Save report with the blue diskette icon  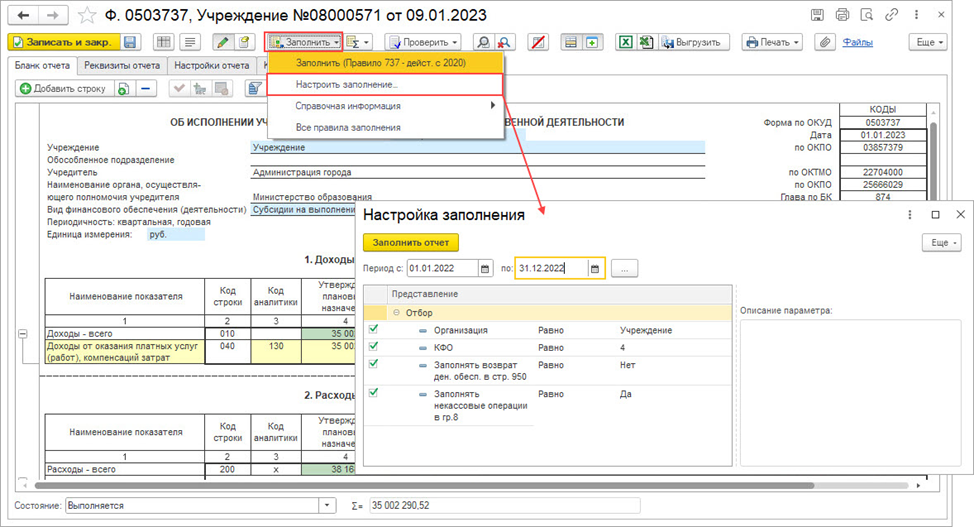coord(130,42)
